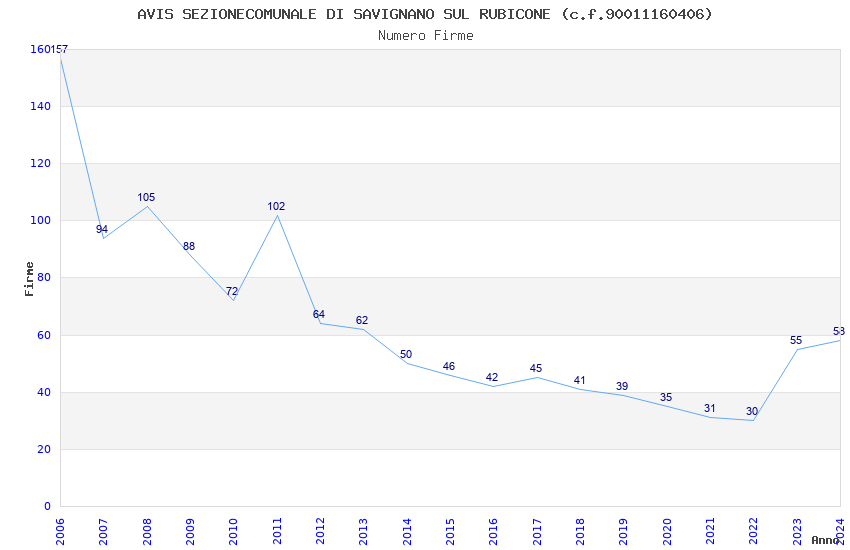Click the vertical axis title Firme
This screenshot has width=850, height=550.
(x=29, y=279)
